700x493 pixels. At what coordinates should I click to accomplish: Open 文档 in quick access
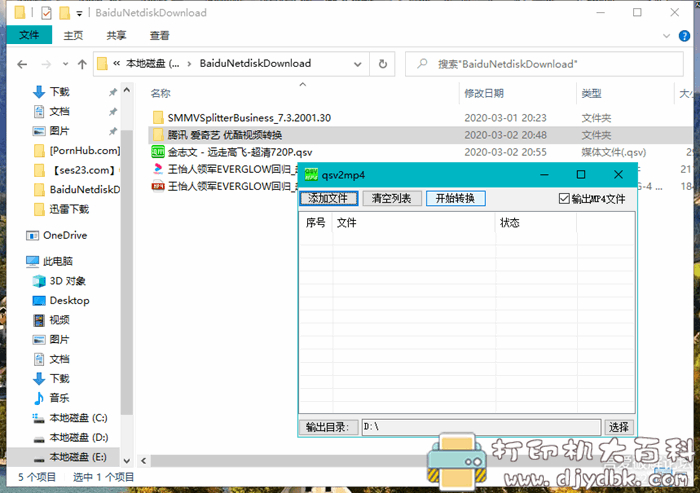click(59, 111)
